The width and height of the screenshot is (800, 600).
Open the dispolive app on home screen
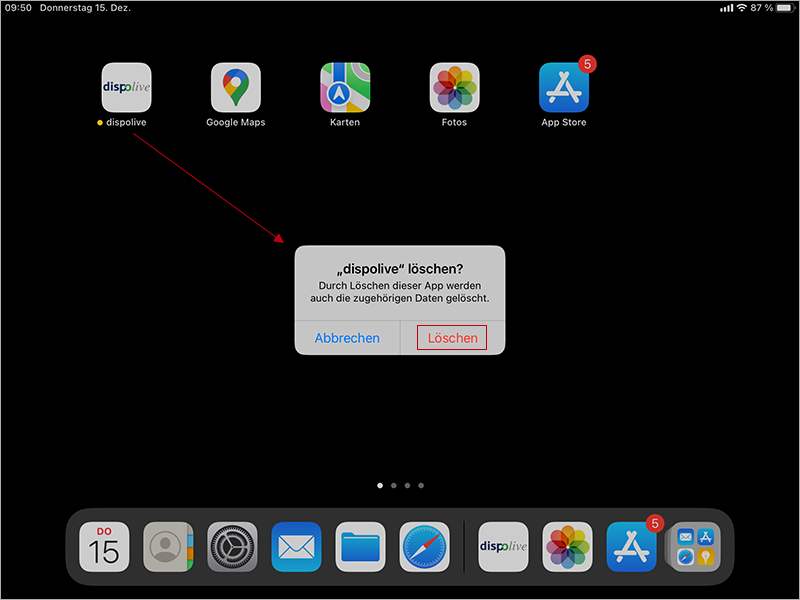click(127, 87)
